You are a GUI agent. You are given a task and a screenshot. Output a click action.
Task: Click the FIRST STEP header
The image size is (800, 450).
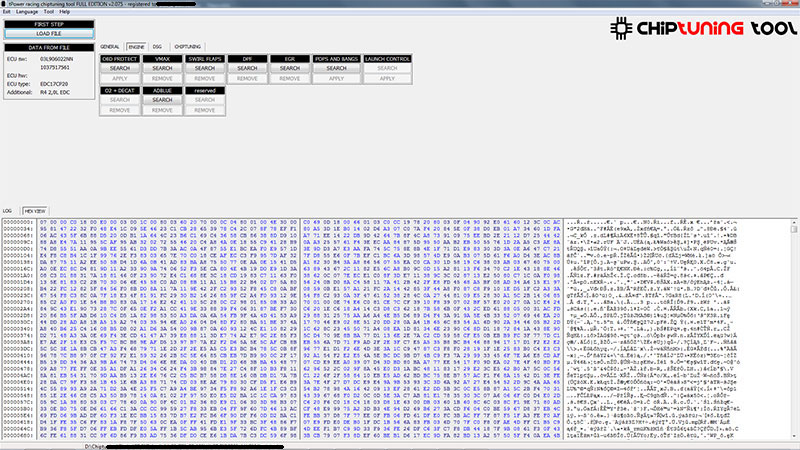[x=49, y=24]
